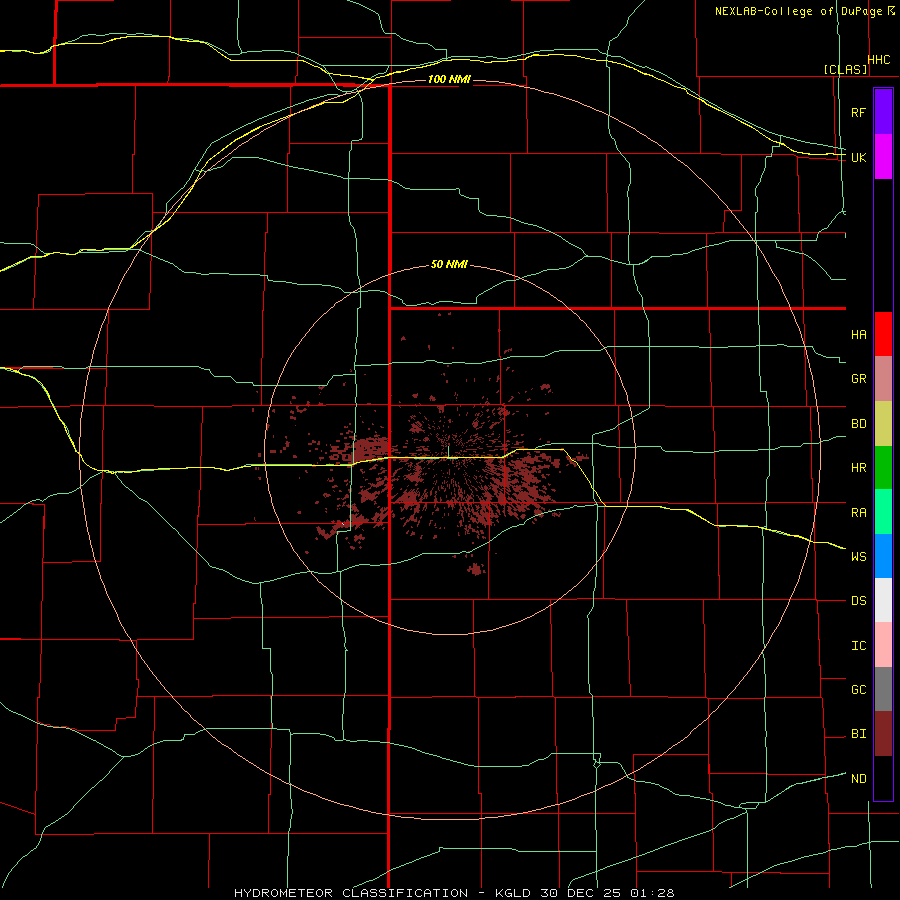
Task: Click the ND legend label
Action: [859, 779]
